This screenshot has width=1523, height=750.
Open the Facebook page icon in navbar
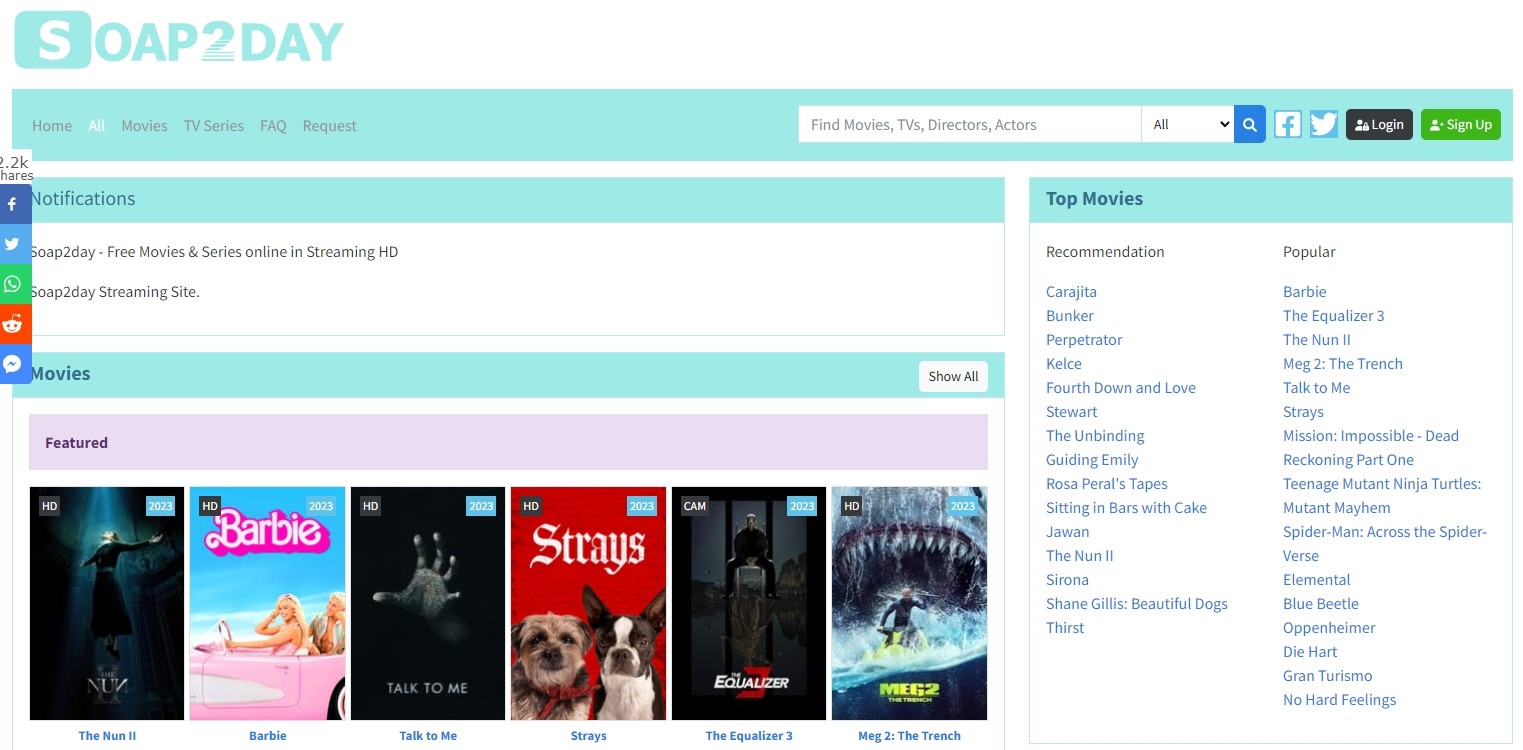coord(1288,124)
